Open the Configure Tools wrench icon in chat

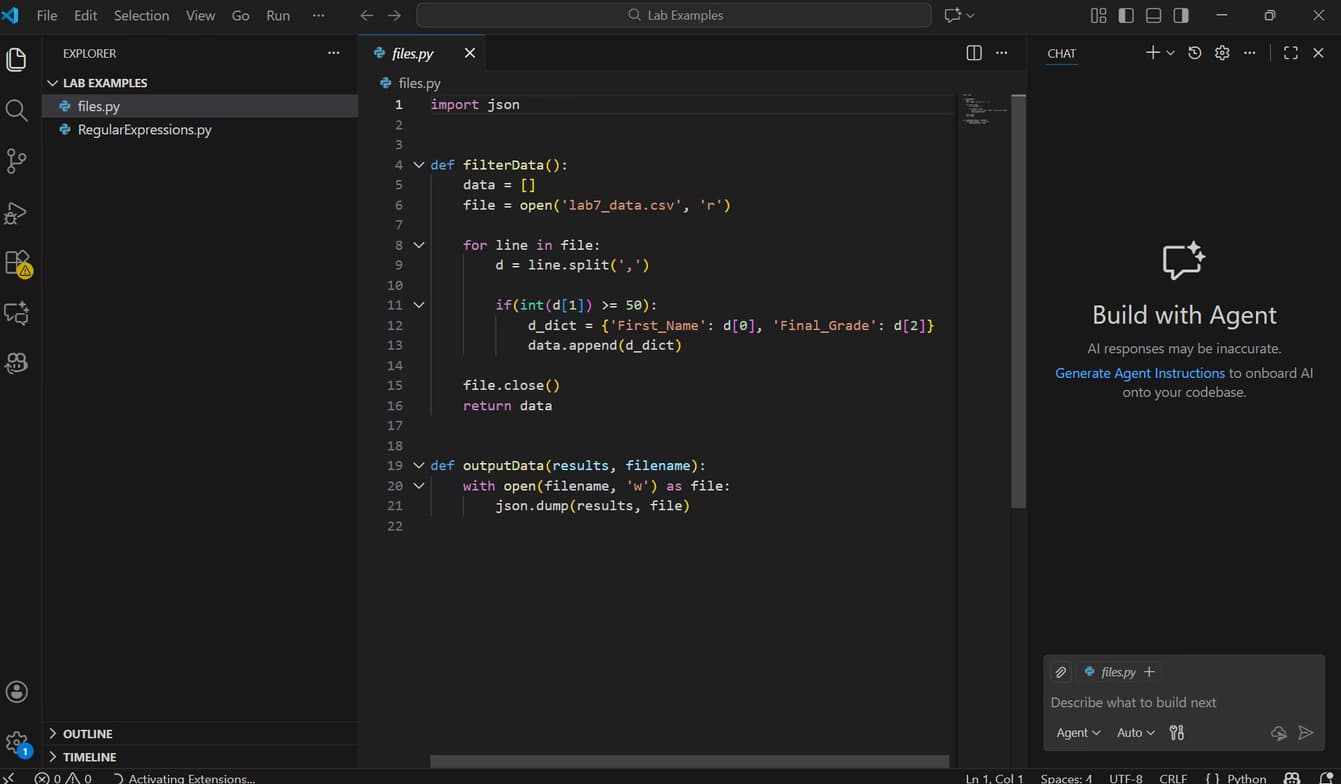point(1176,732)
